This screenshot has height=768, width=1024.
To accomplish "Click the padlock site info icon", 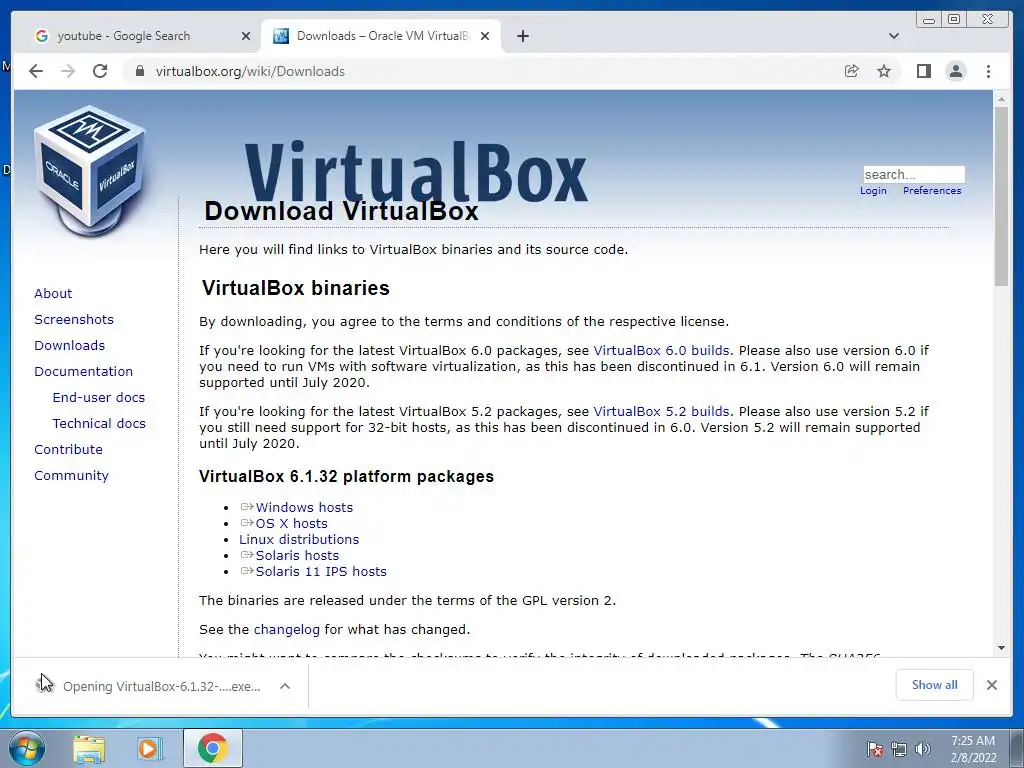I will [x=139, y=71].
